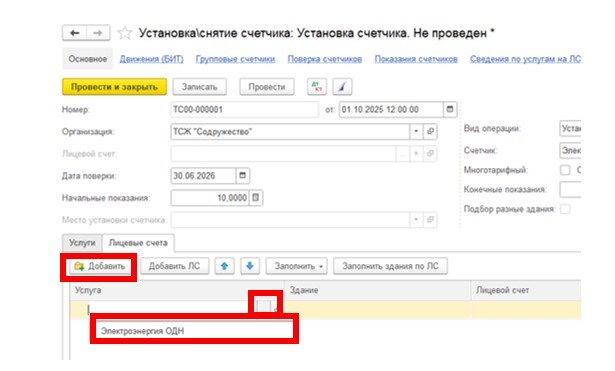Move row up with blue arrow
The width and height of the screenshot is (615, 371).
click(224, 266)
